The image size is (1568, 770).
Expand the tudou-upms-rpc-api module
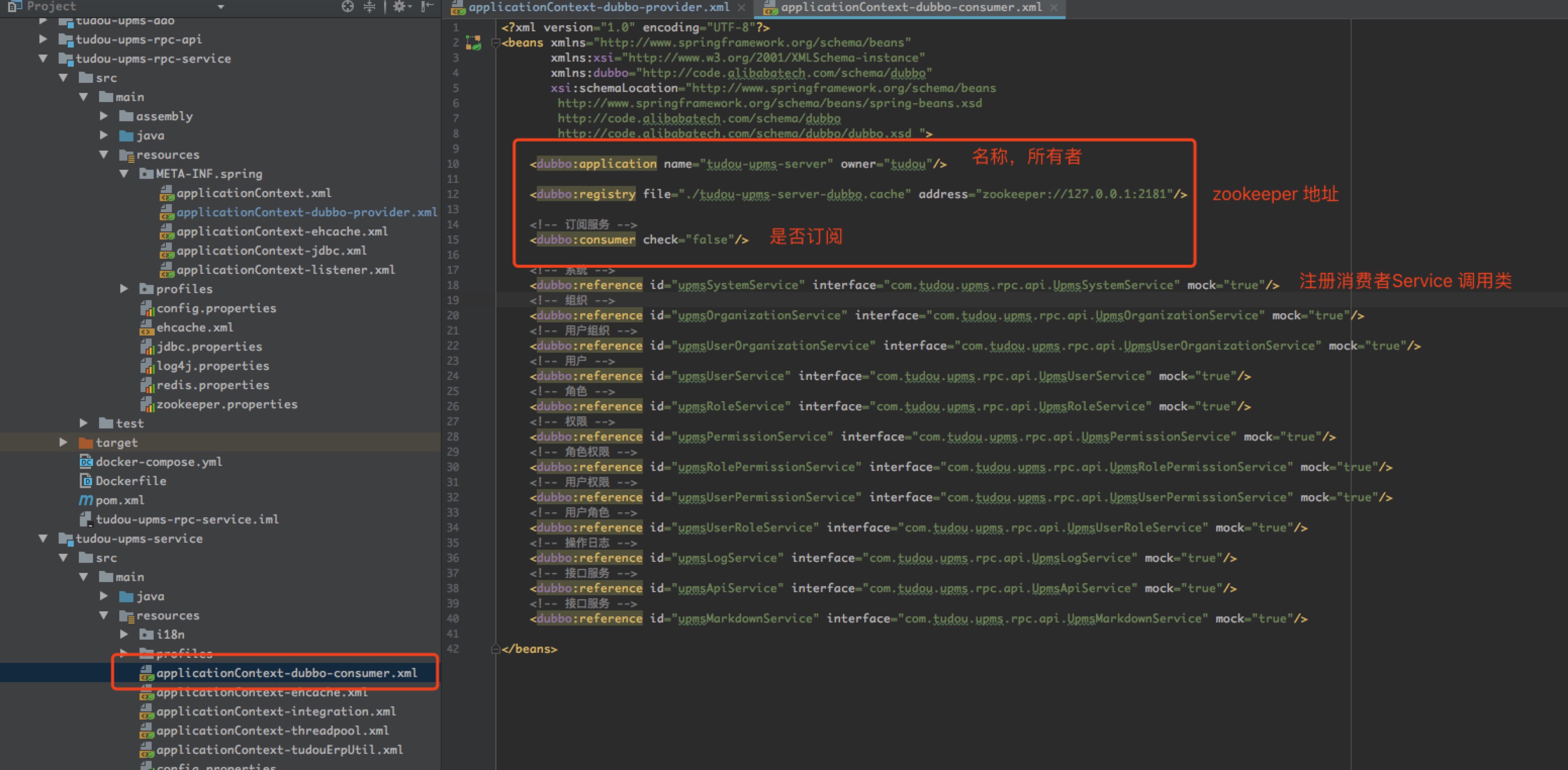(42, 39)
